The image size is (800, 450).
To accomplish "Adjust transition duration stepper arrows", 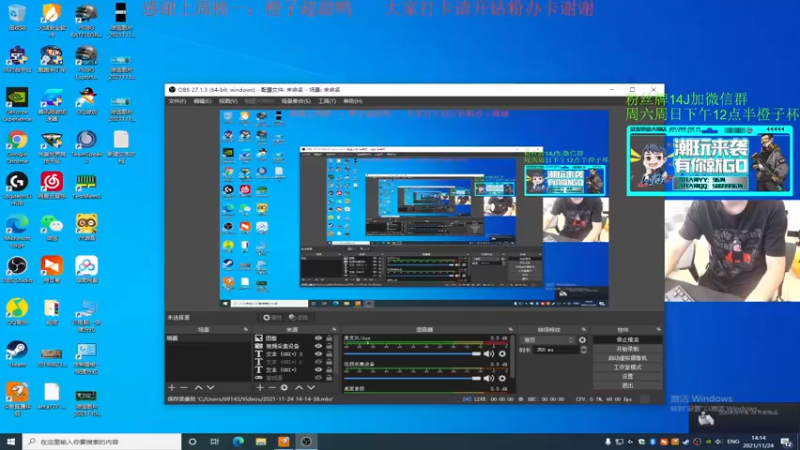I will (x=584, y=350).
